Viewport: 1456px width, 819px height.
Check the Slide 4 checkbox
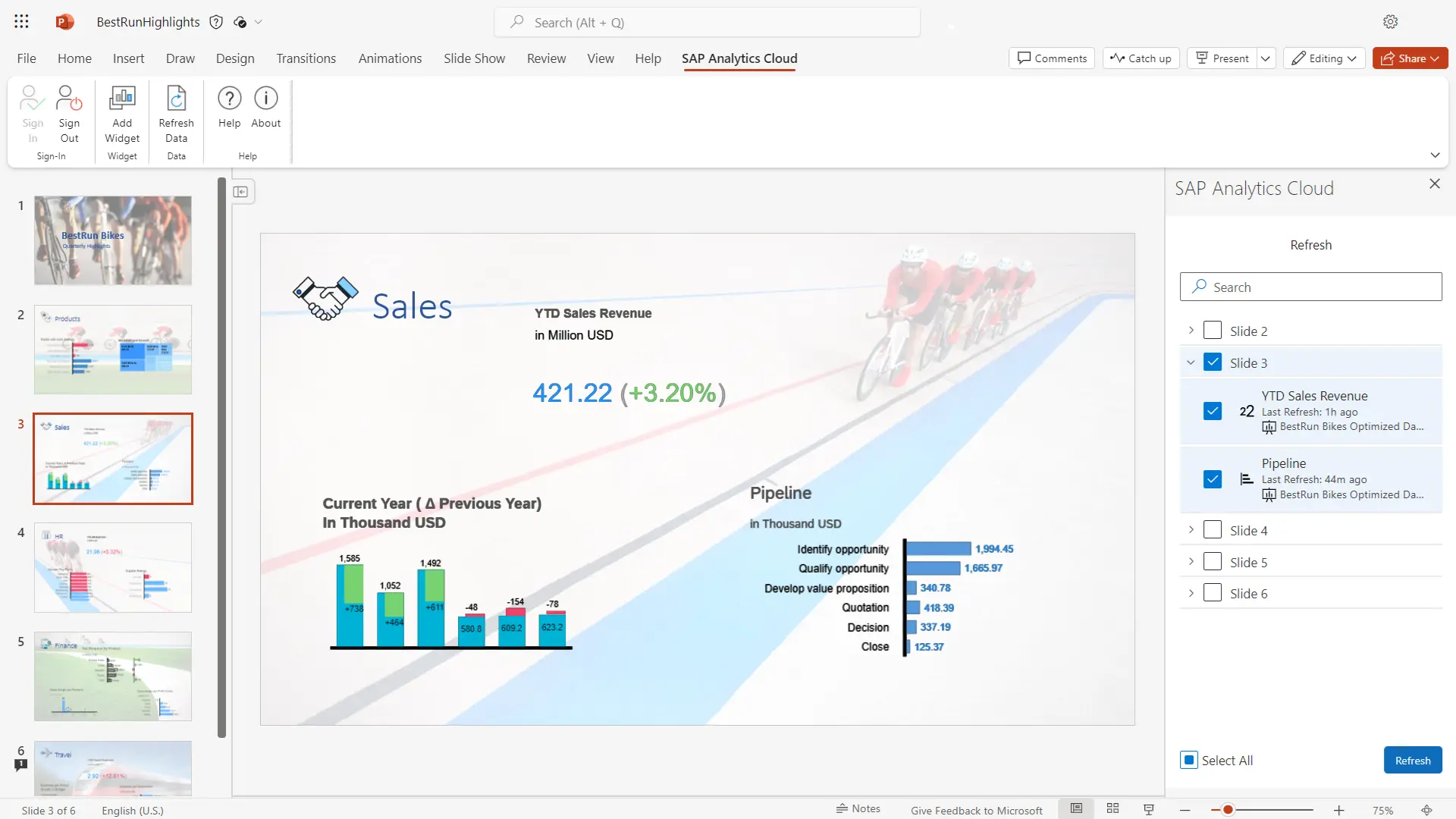[1213, 530]
